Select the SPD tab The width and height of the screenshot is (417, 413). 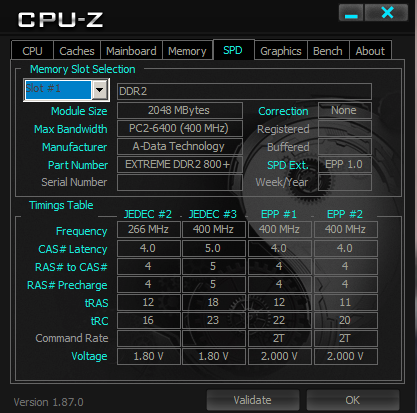[x=233, y=50]
